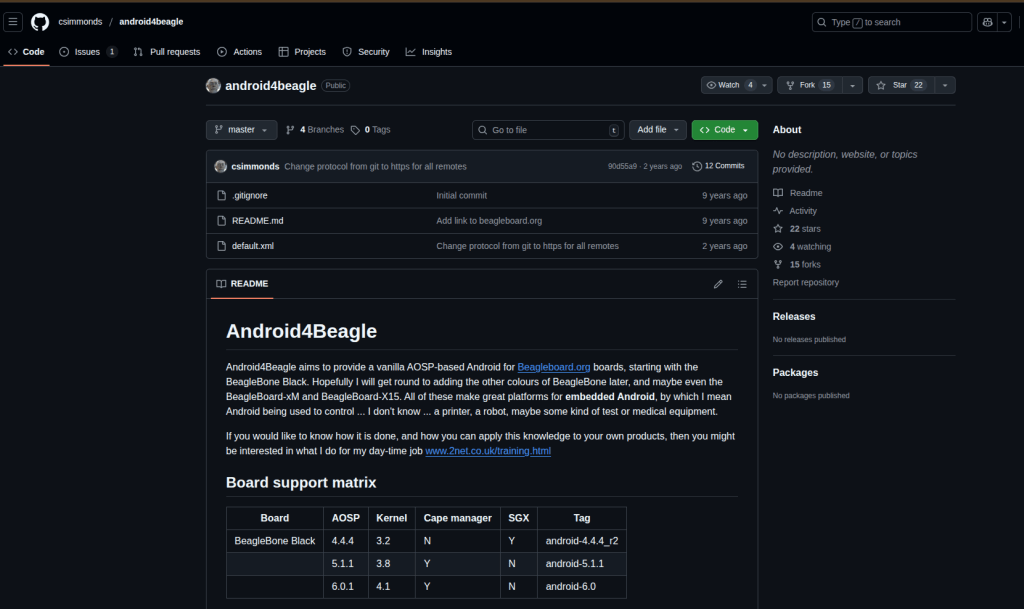1024x609 pixels.
Task: Open the README outline list icon
Action: point(742,284)
